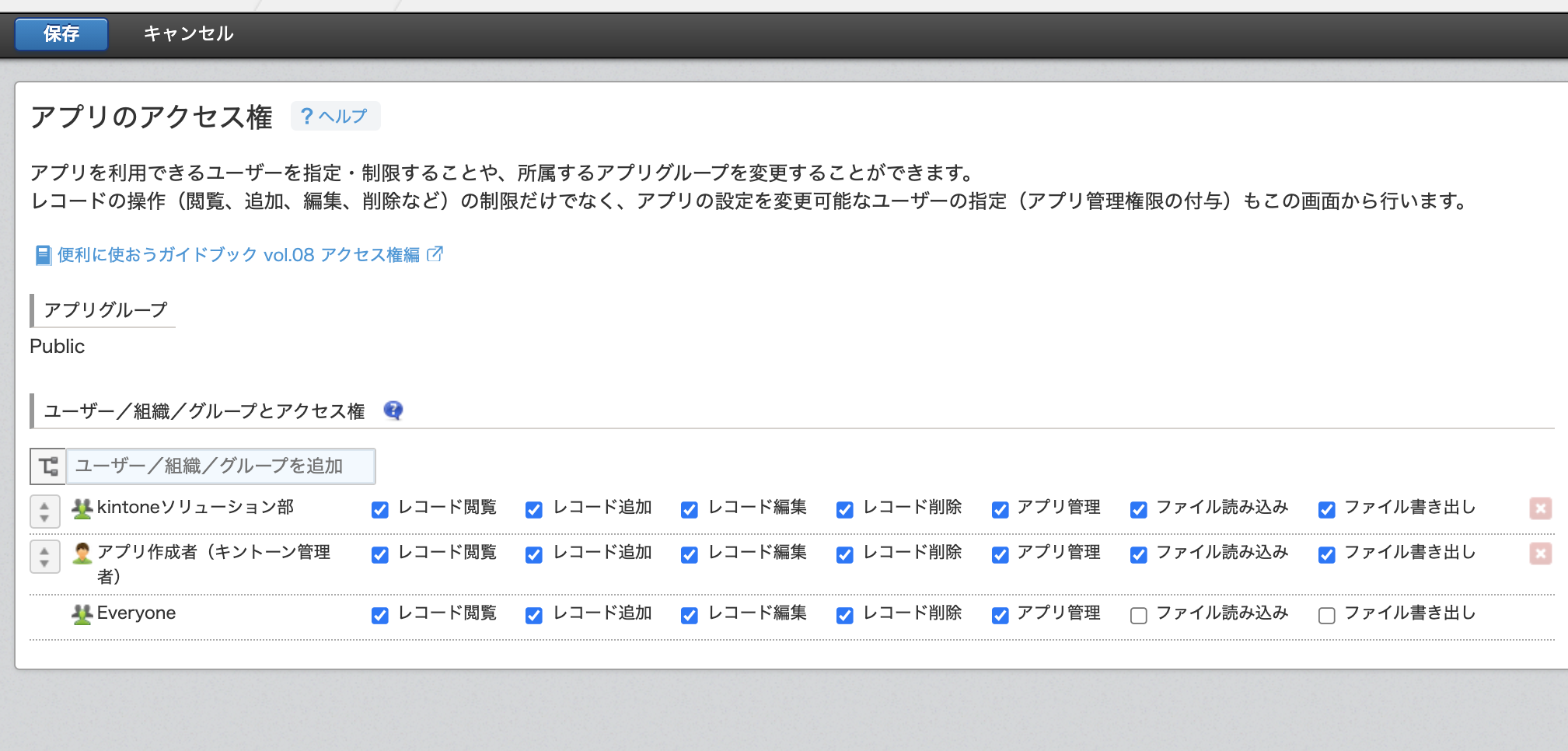This screenshot has height=751, width=1568.
Task: Click the キャンセル cancel button
Action: [x=188, y=34]
